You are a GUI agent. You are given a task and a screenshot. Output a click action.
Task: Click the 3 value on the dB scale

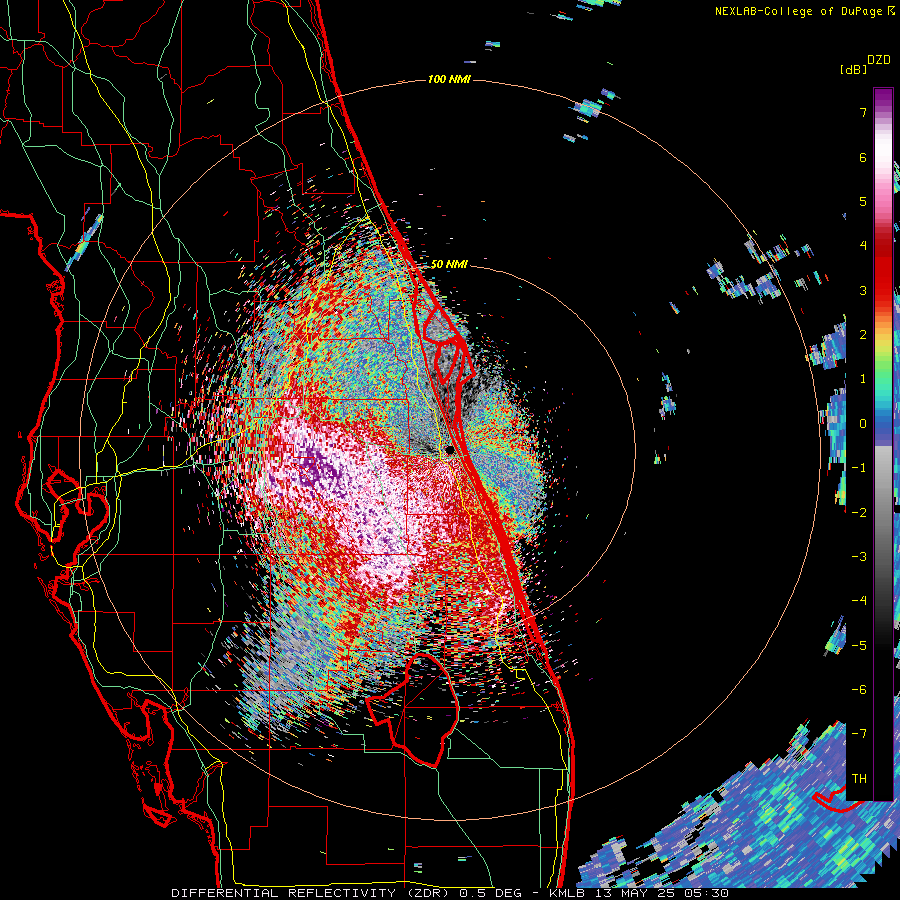click(x=863, y=290)
